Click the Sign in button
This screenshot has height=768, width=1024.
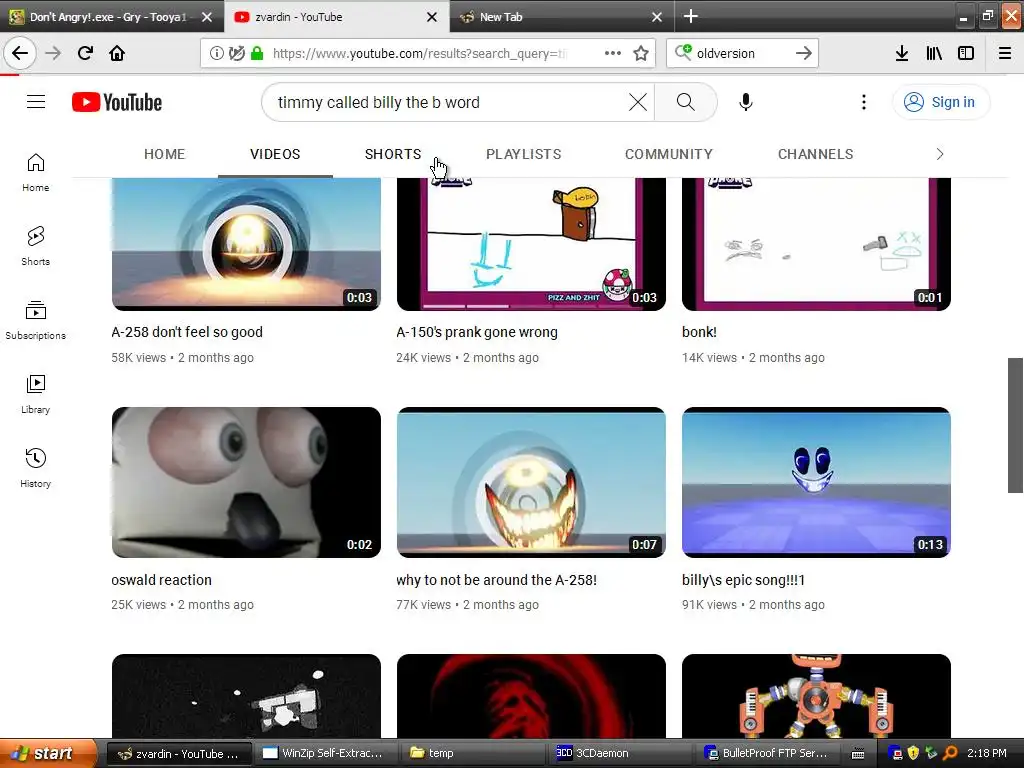tap(941, 102)
